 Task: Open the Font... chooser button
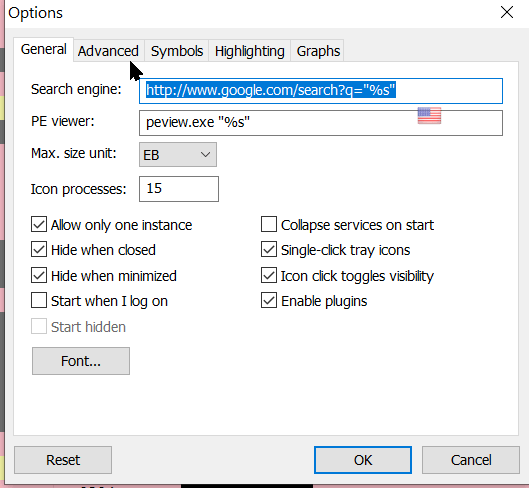81,361
